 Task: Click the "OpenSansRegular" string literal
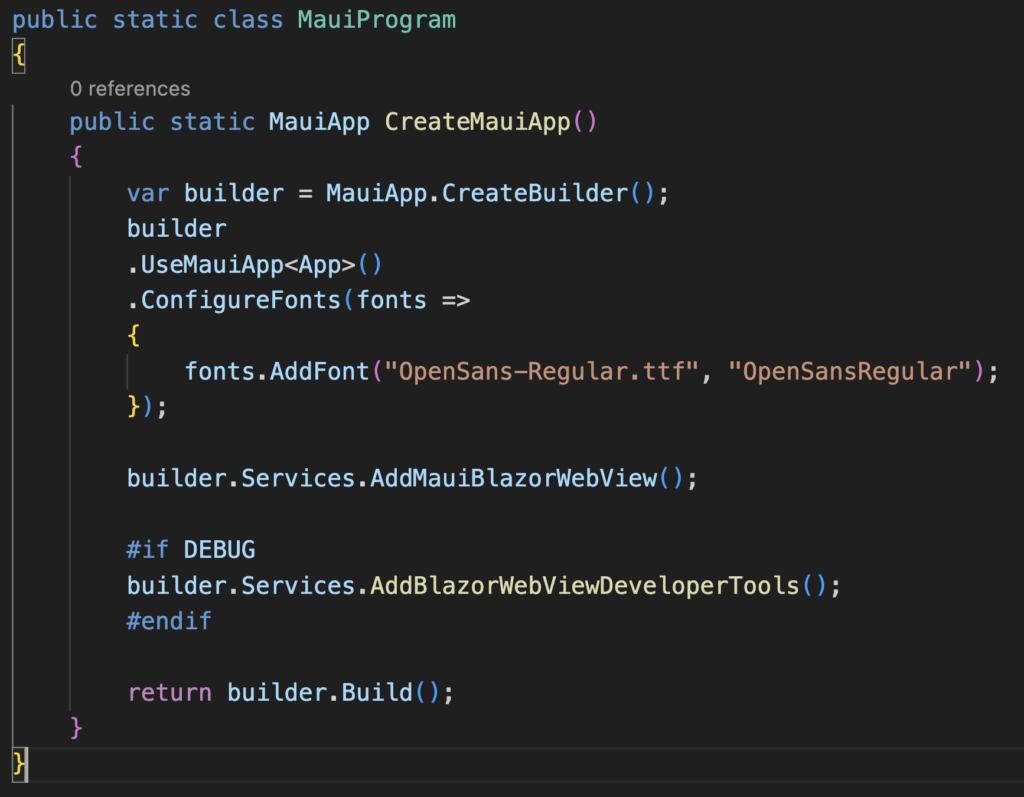850,372
